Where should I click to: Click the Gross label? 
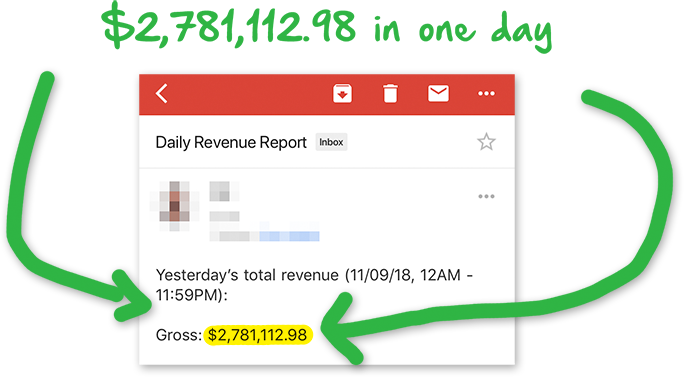179,335
